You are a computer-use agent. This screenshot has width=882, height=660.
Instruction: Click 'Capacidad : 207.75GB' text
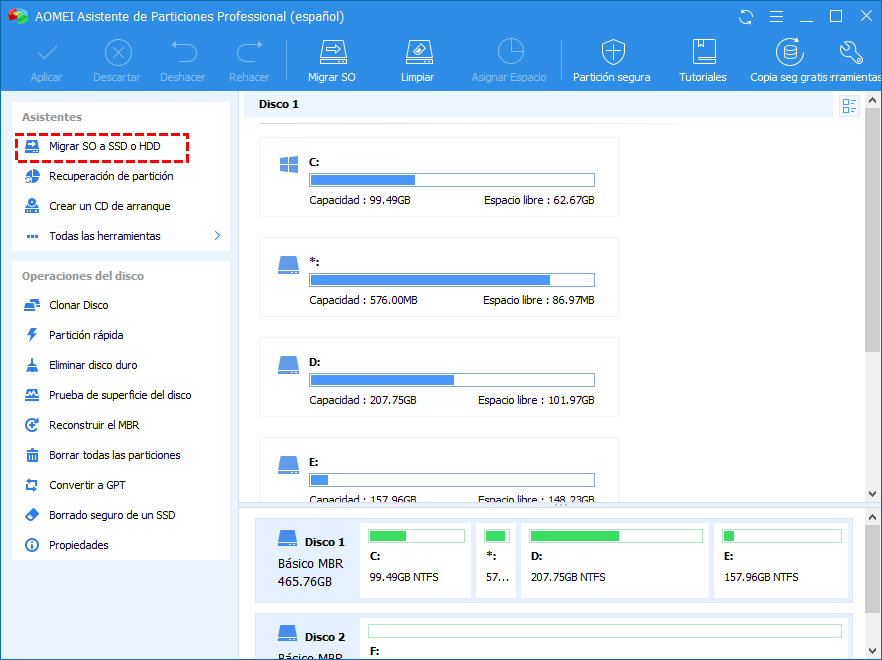click(363, 400)
